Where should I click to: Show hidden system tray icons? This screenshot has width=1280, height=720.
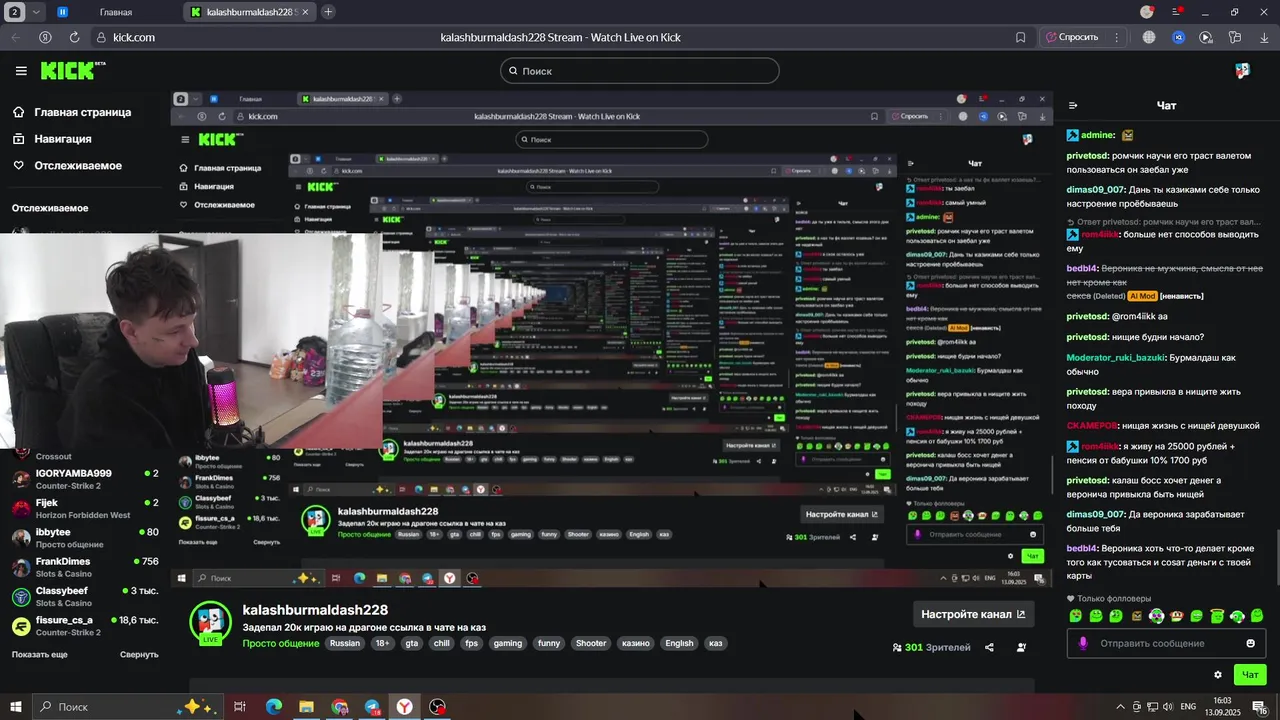(1121, 707)
